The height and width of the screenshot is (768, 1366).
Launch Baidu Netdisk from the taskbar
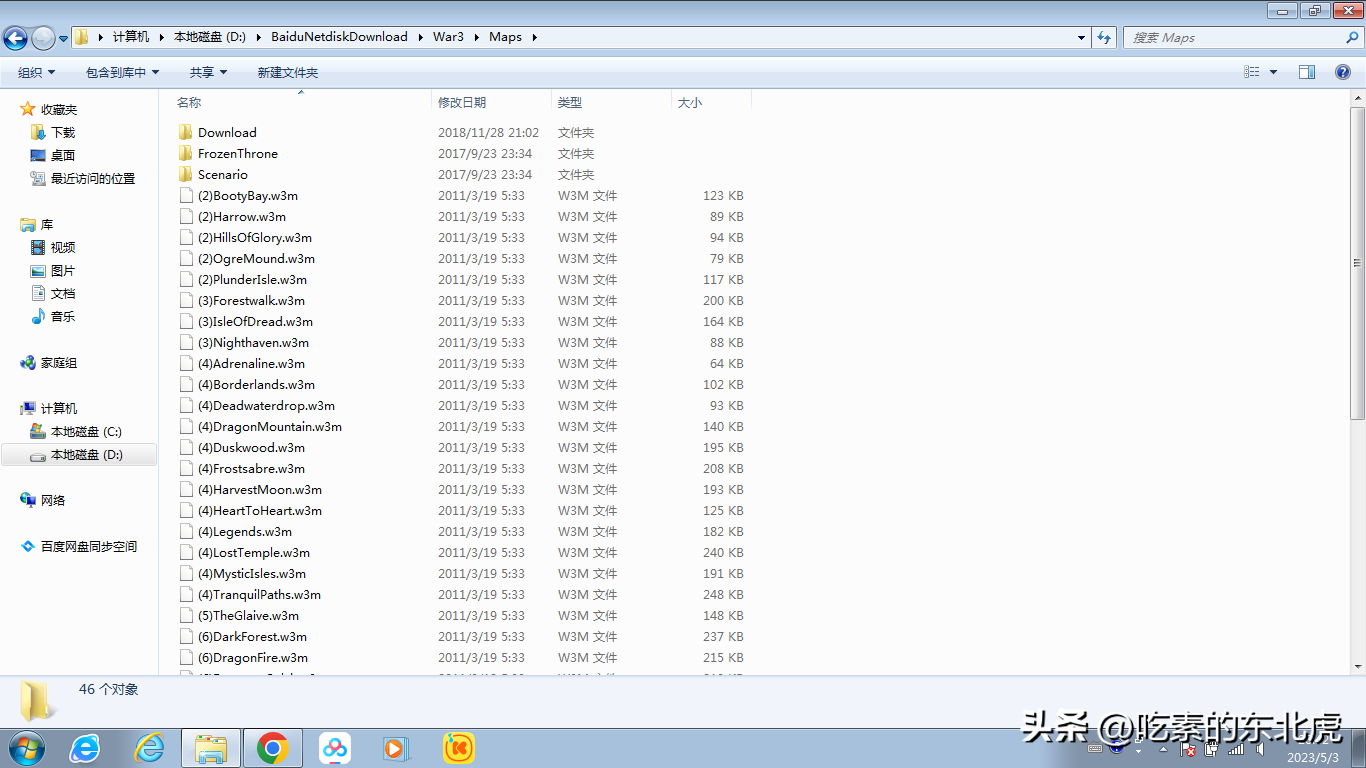[x=335, y=747]
